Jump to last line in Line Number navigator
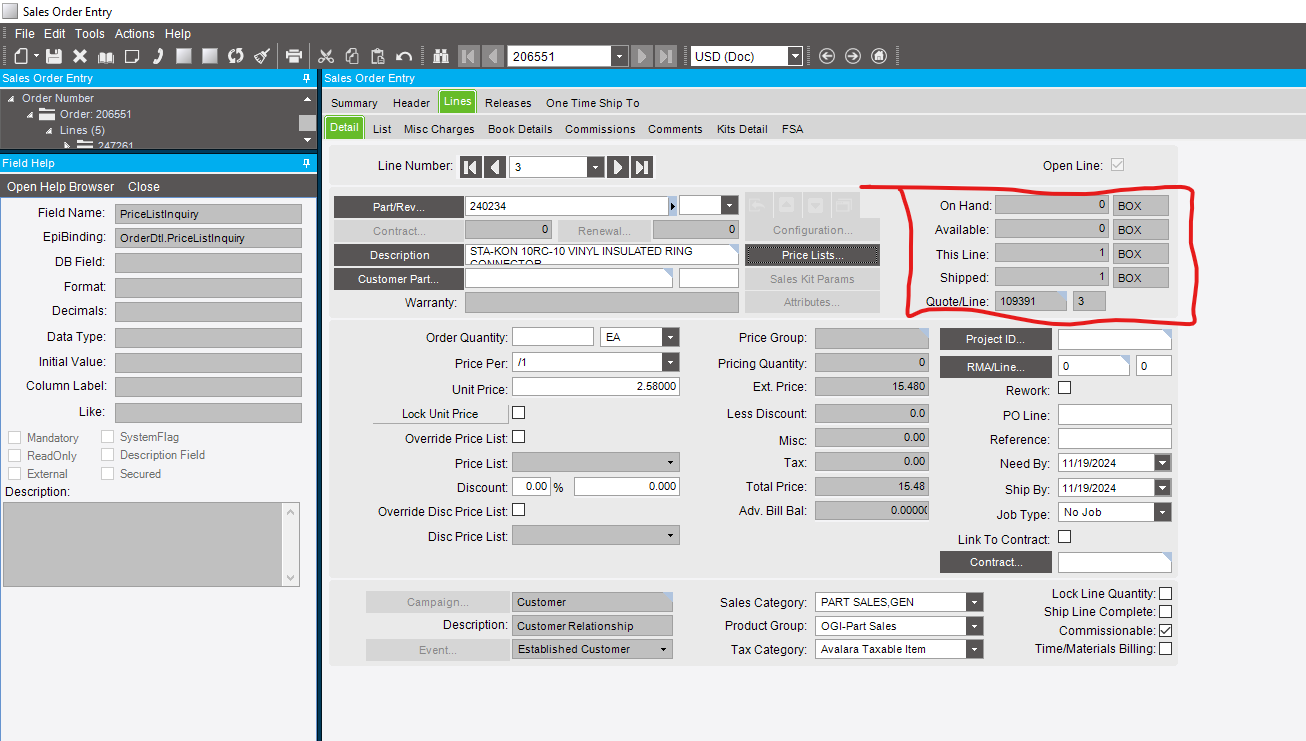1306x741 pixels. coord(643,167)
